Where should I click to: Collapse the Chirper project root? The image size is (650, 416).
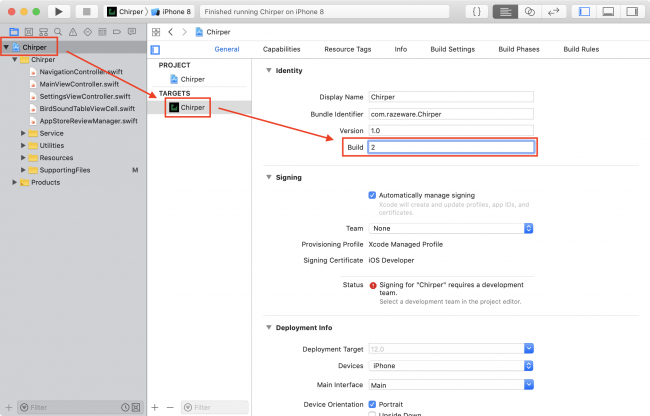6,47
